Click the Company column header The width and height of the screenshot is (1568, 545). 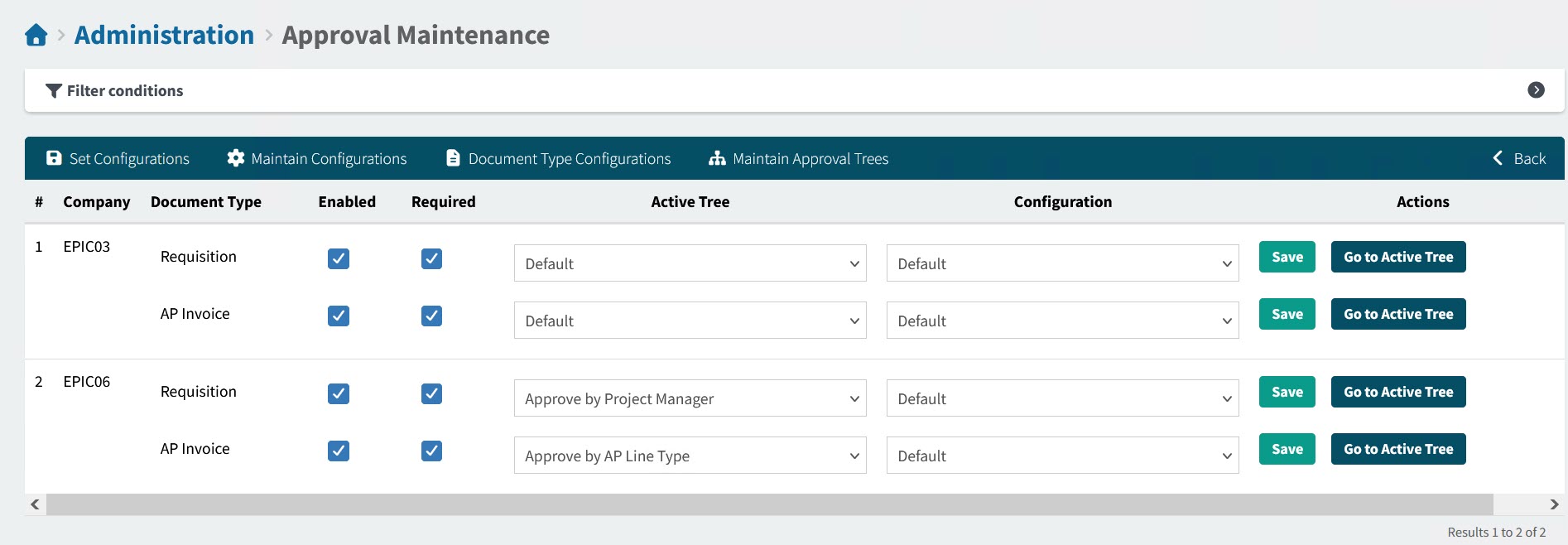(97, 201)
